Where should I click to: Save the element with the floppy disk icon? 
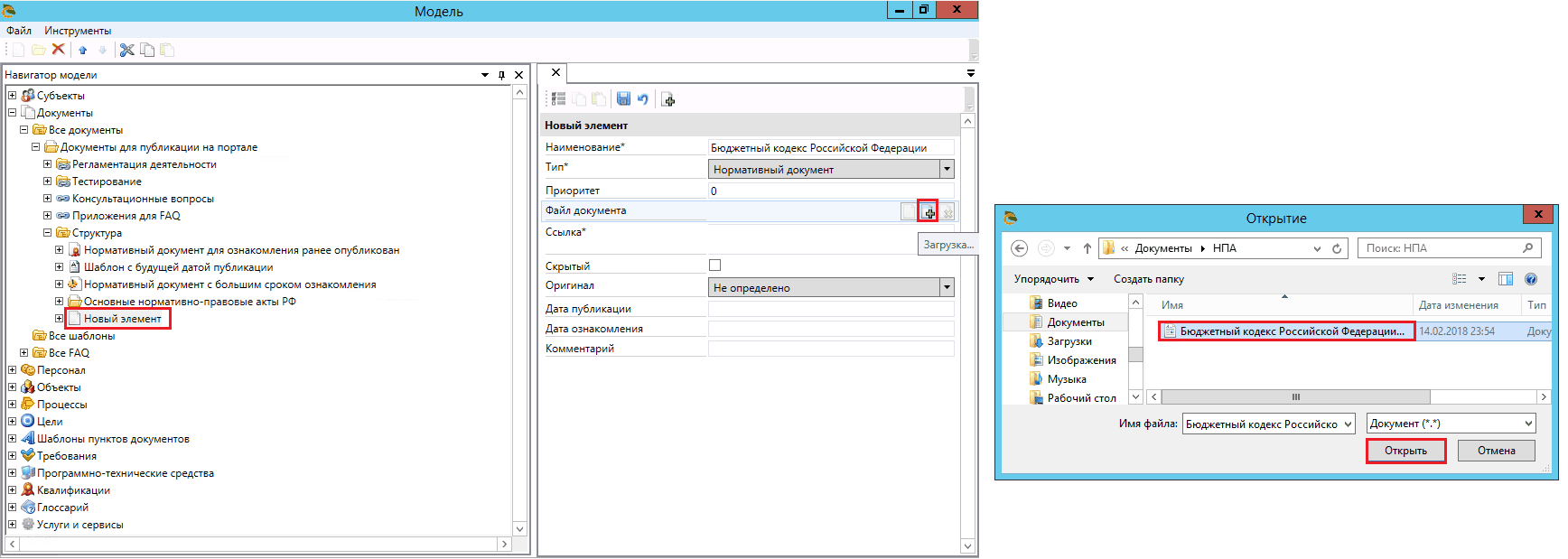click(x=623, y=99)
